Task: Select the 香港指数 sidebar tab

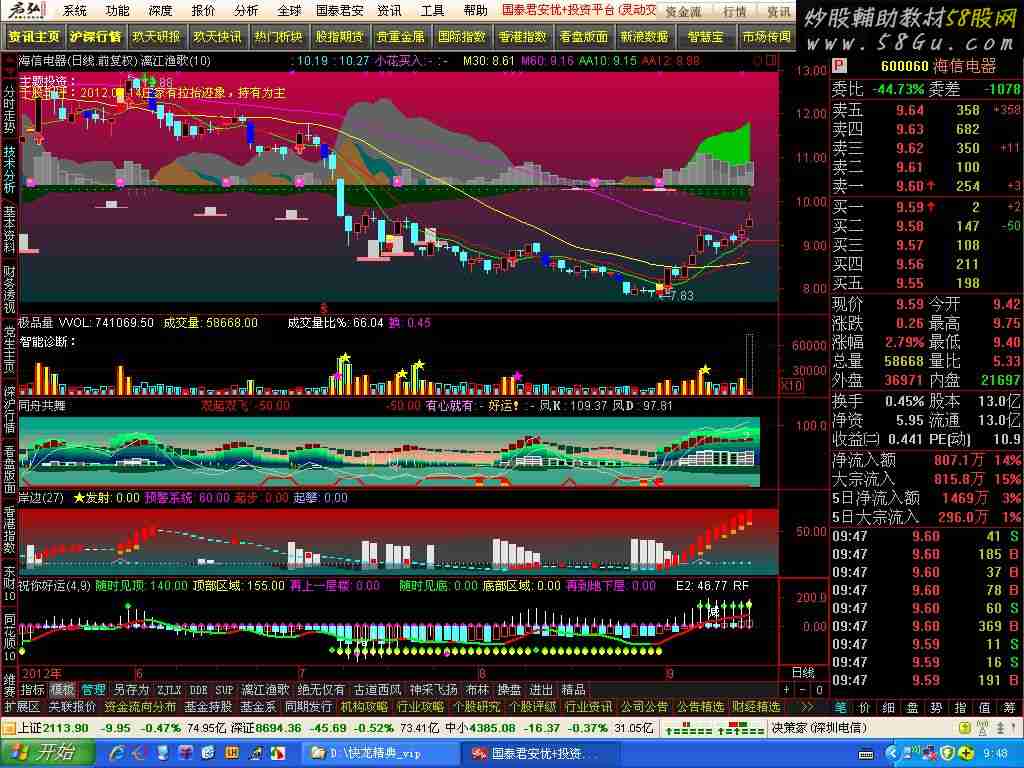Action: point(9,531)
